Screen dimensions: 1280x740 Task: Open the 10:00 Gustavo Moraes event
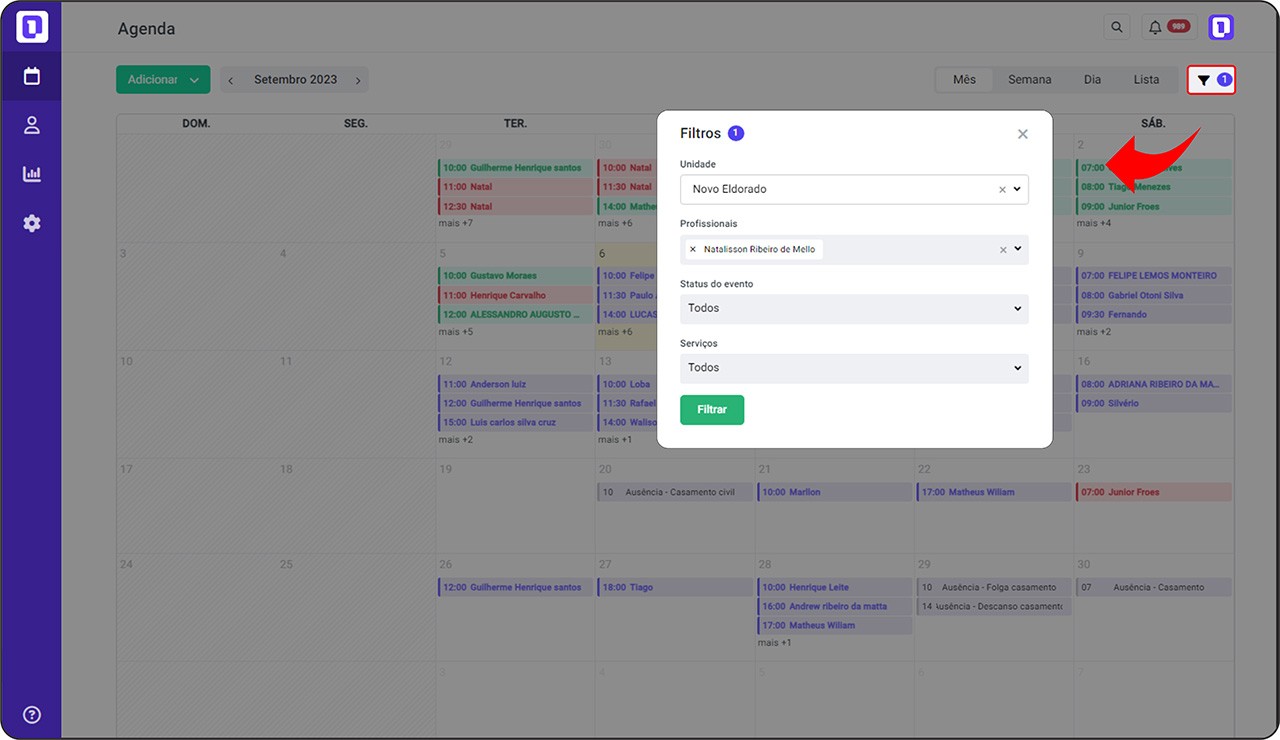pyautogui.click(x=516, y=276)
